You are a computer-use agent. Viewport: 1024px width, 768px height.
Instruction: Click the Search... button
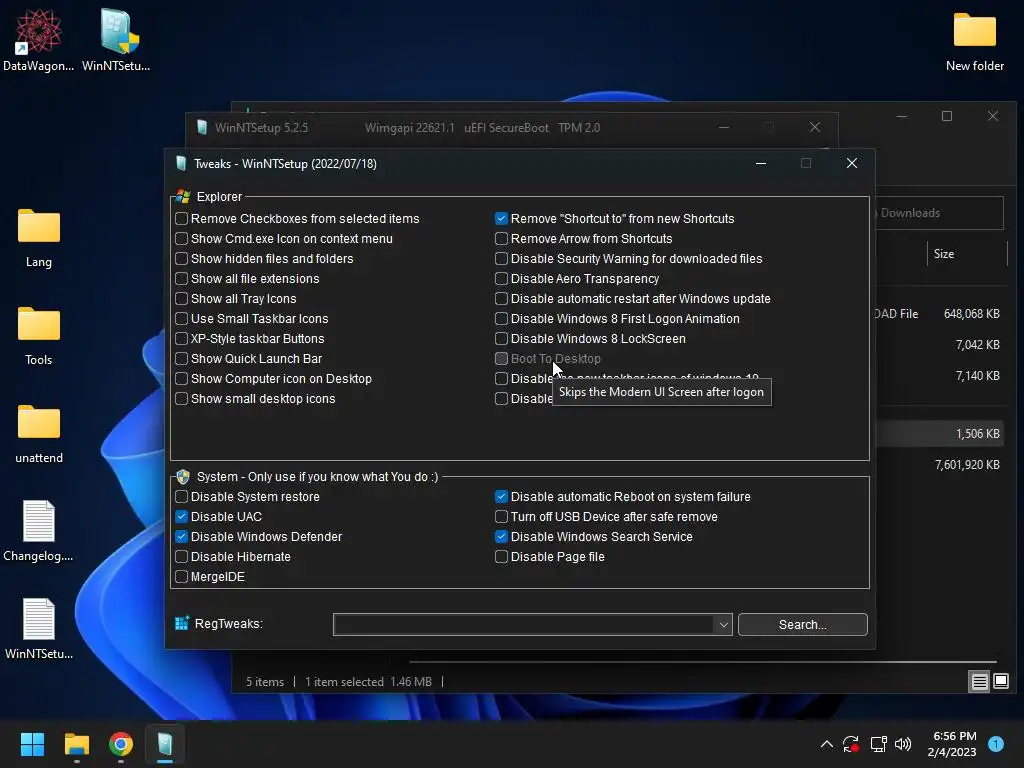(x=803, y=624)
